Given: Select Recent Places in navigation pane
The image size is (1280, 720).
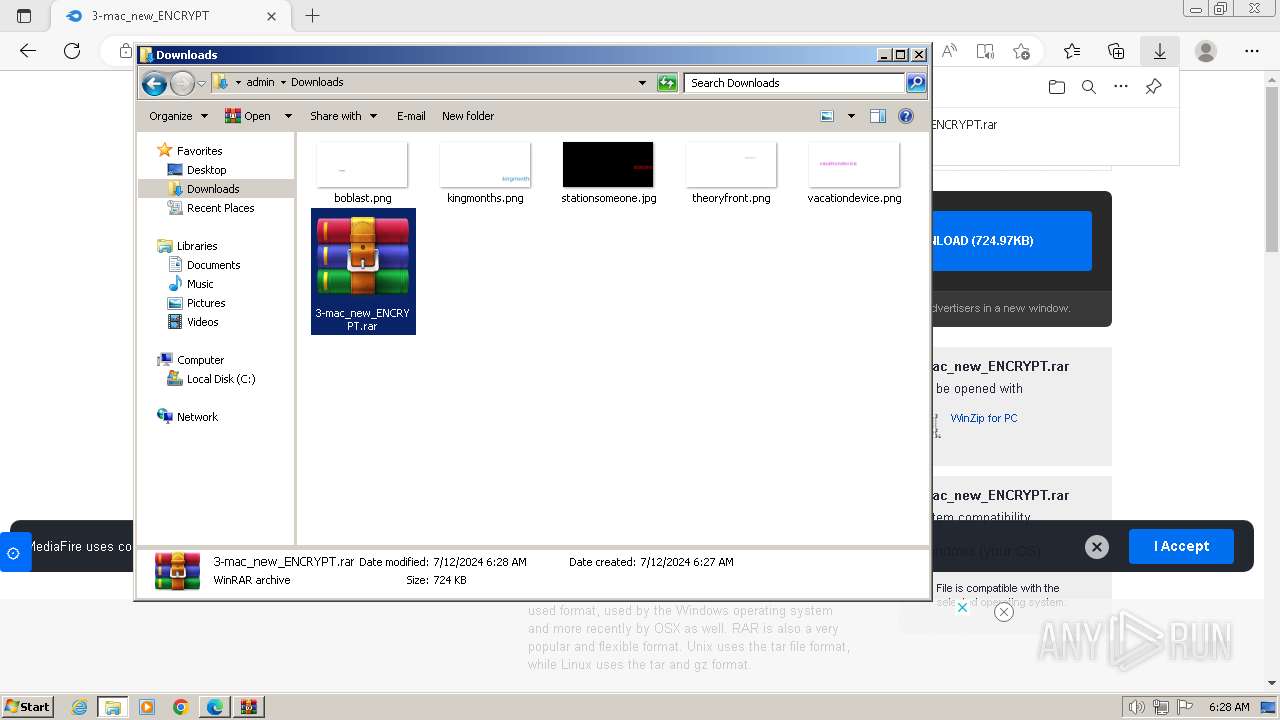Looking at the screenshot, I should 211,208.
